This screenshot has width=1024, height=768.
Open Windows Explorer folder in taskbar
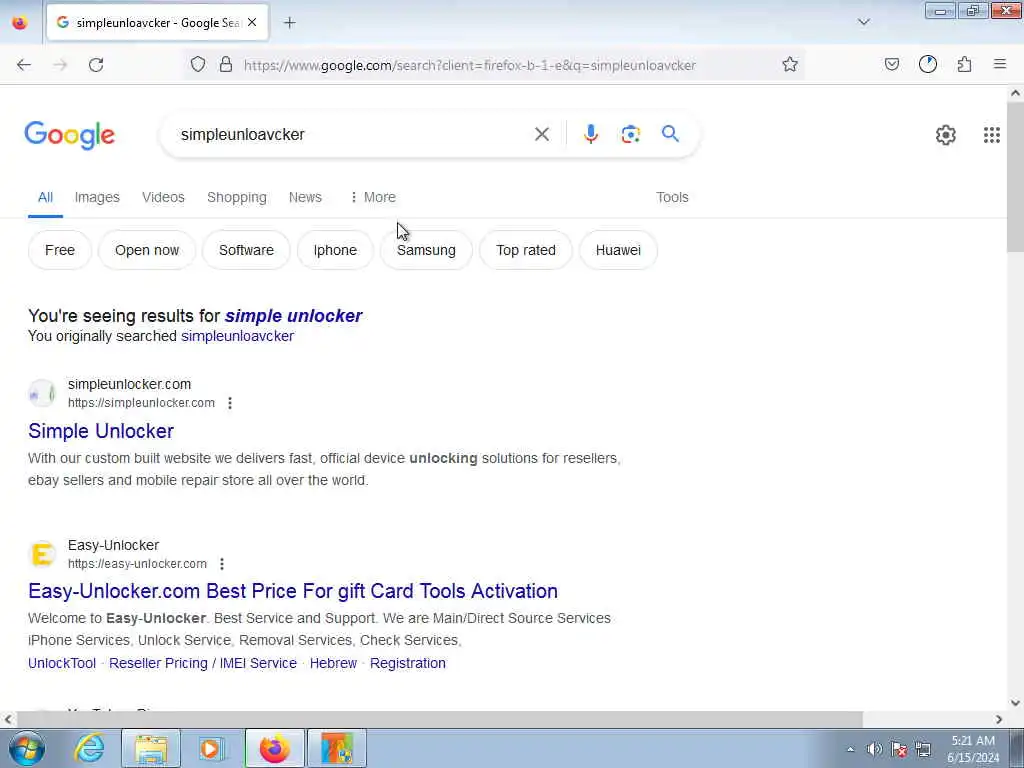click(x=151, y=748)
